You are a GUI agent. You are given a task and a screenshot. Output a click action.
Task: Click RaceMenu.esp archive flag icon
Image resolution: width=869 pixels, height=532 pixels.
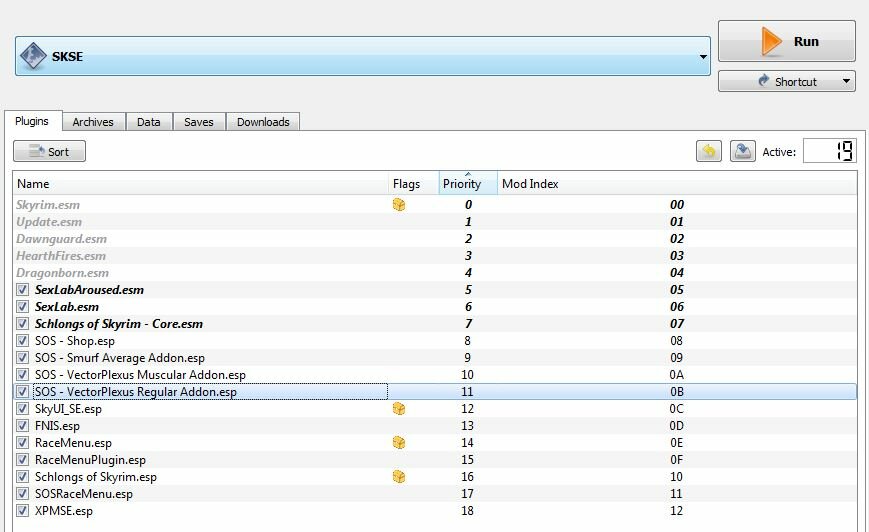399,442
